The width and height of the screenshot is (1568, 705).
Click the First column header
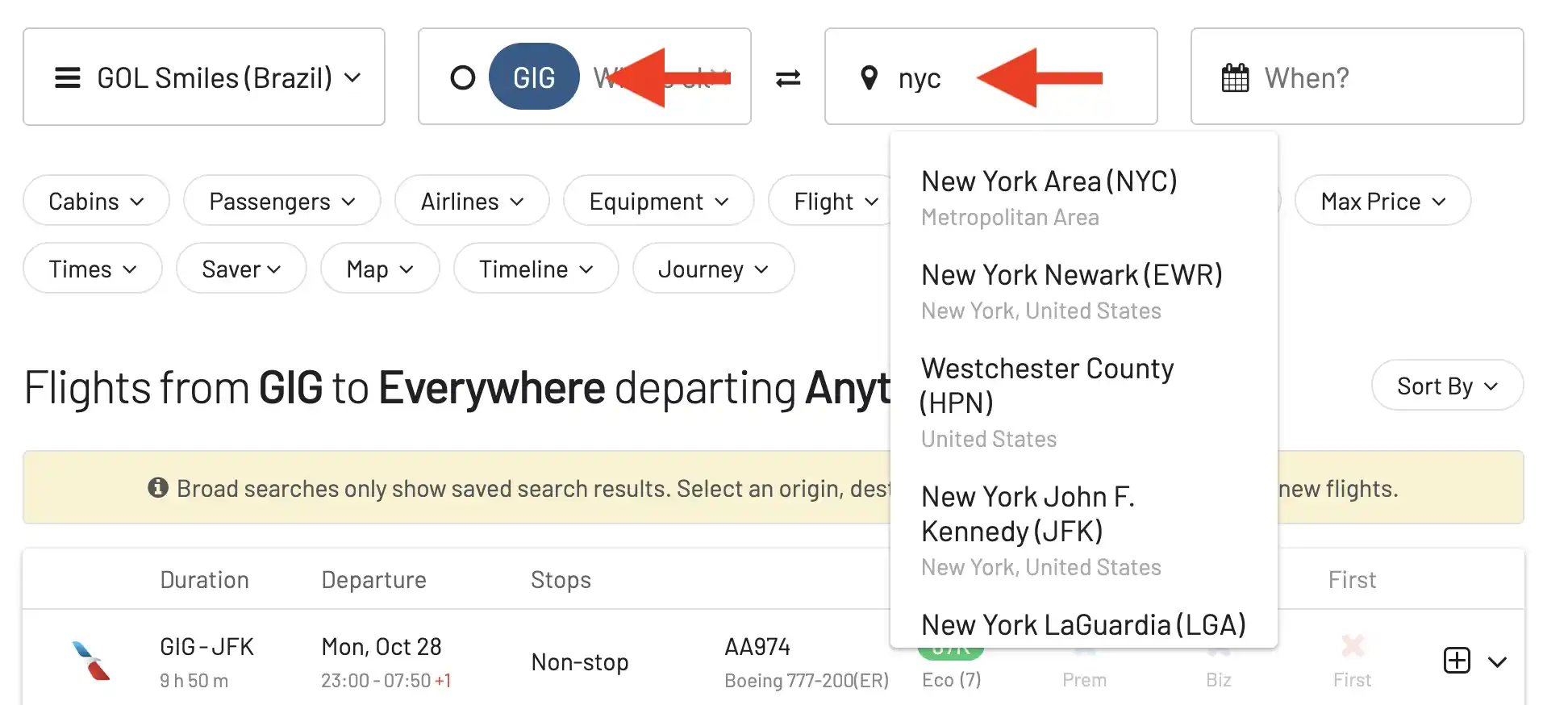[1352, 580]
